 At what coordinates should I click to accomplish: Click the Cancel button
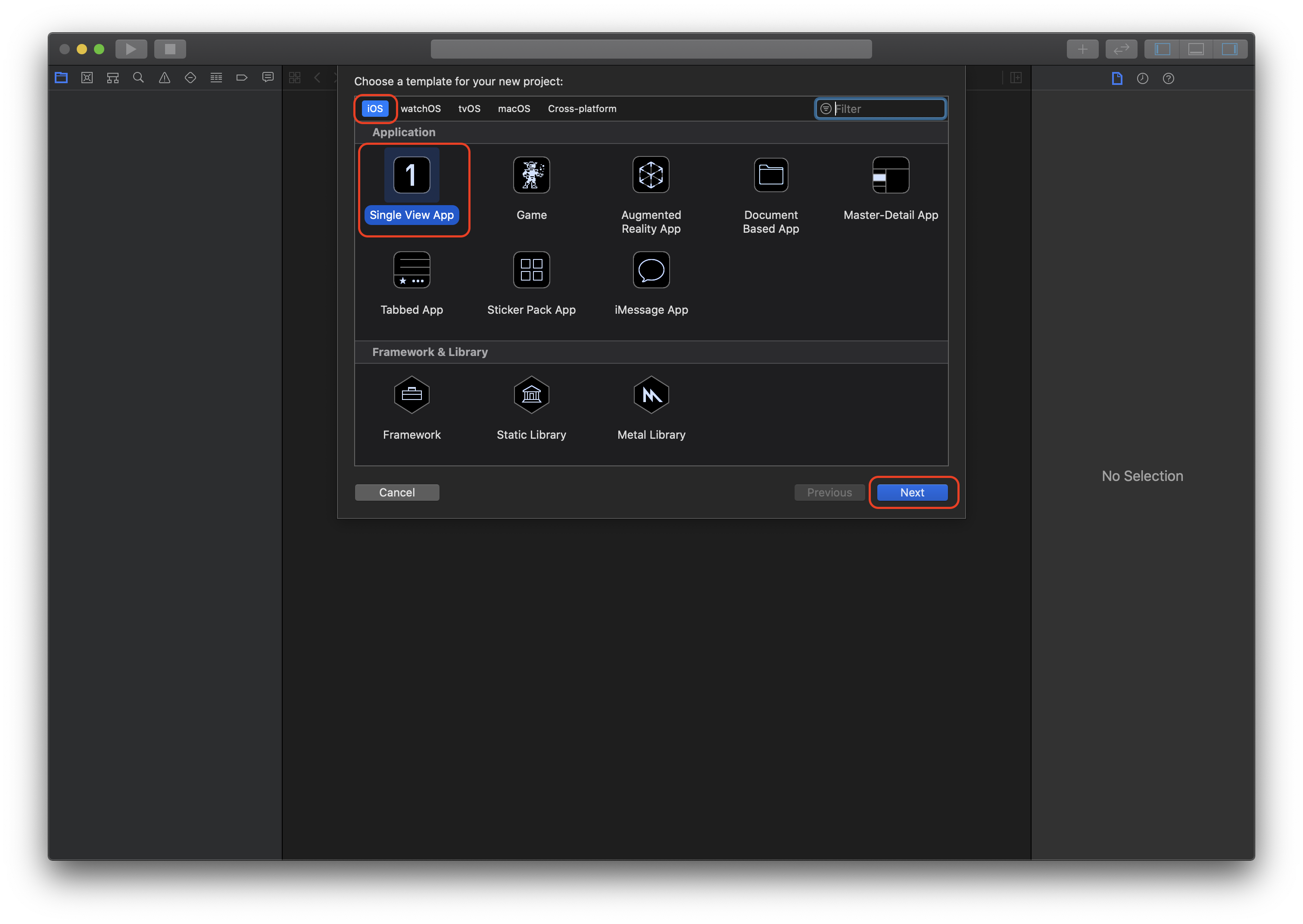pyautogui.click(x=396, y=493)
